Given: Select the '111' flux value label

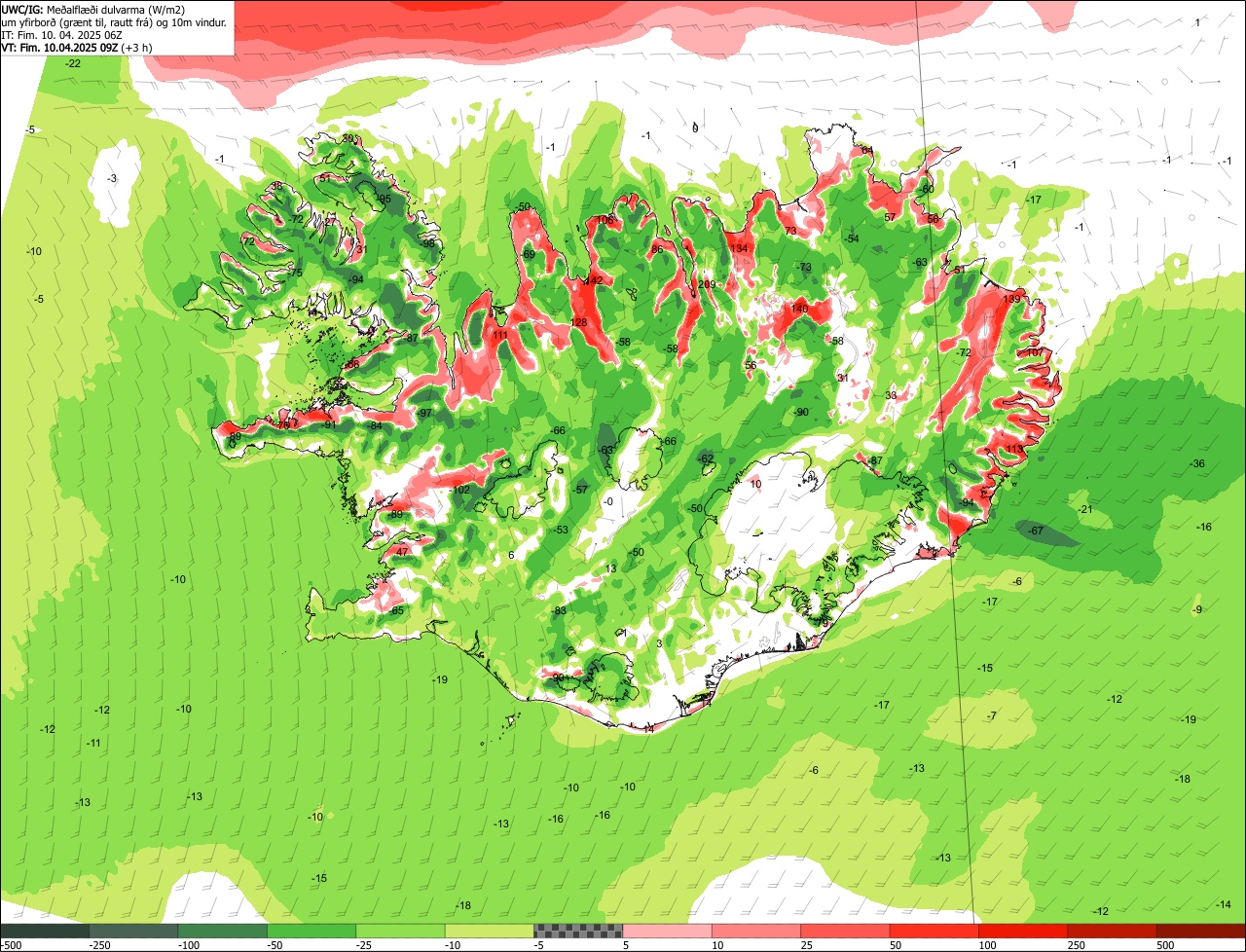Looking at the screenshot, I should tap(500, 335).
